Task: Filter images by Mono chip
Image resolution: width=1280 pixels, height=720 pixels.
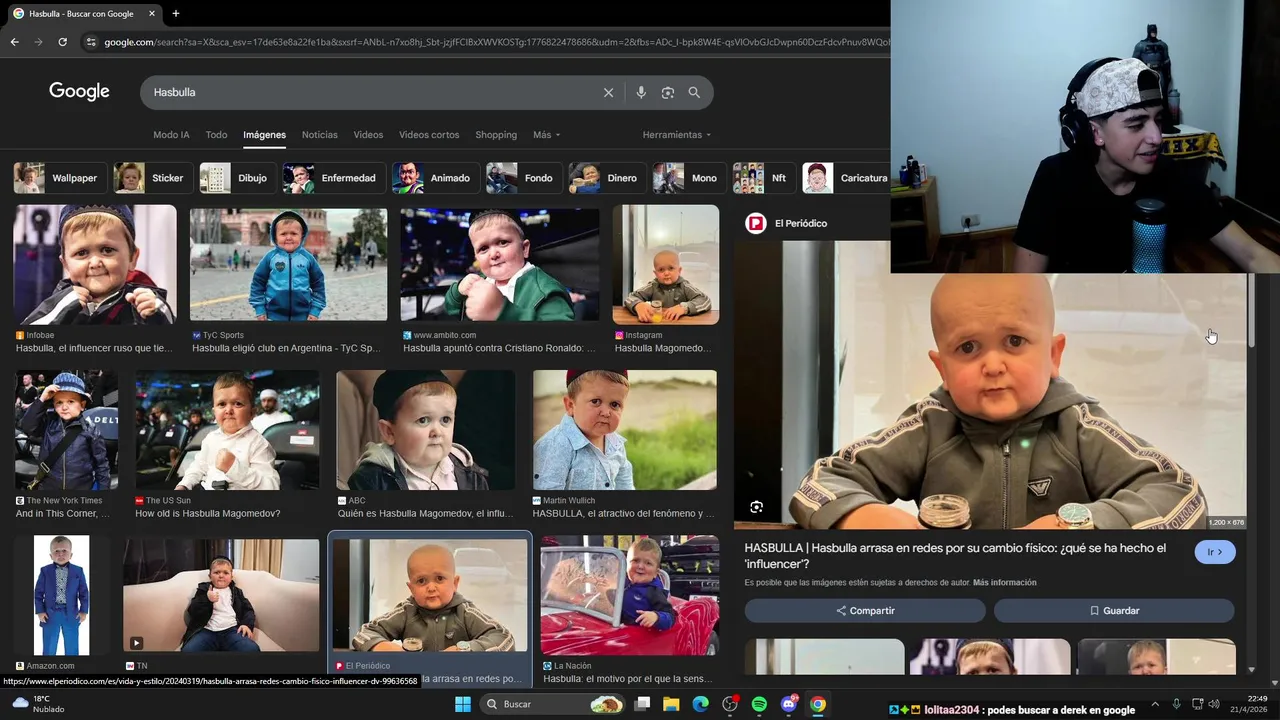Action: pyautogui.click(x=688, y=178)
